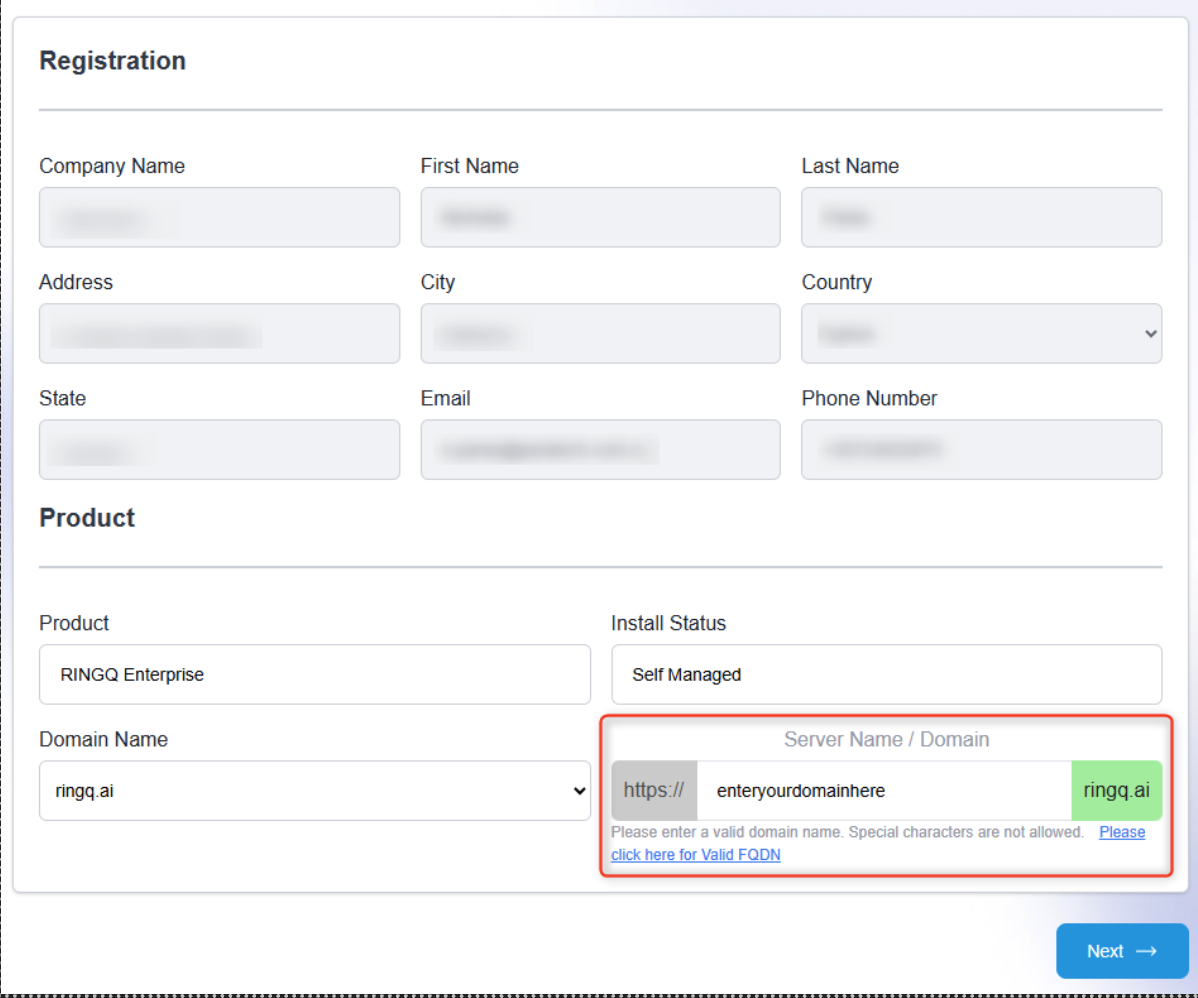Focus the Email input field
The height and width of the screenshot is (998, 1198).
[600, 450]
